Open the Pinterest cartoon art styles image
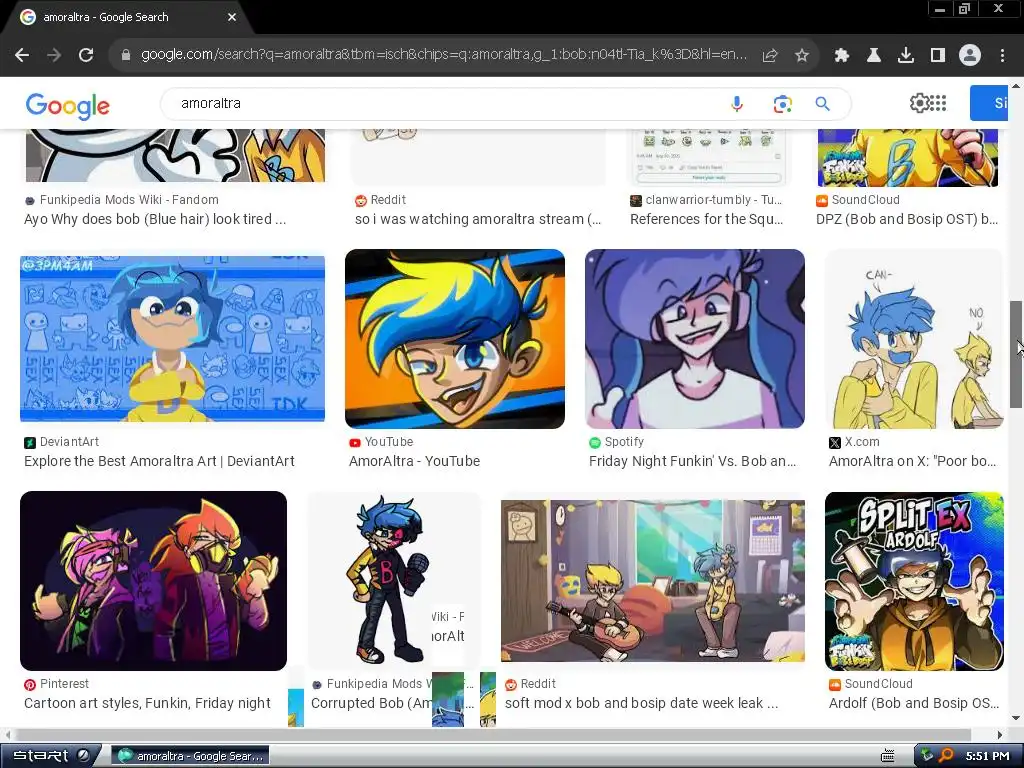 pyautogui.click(x=153, y=581)
